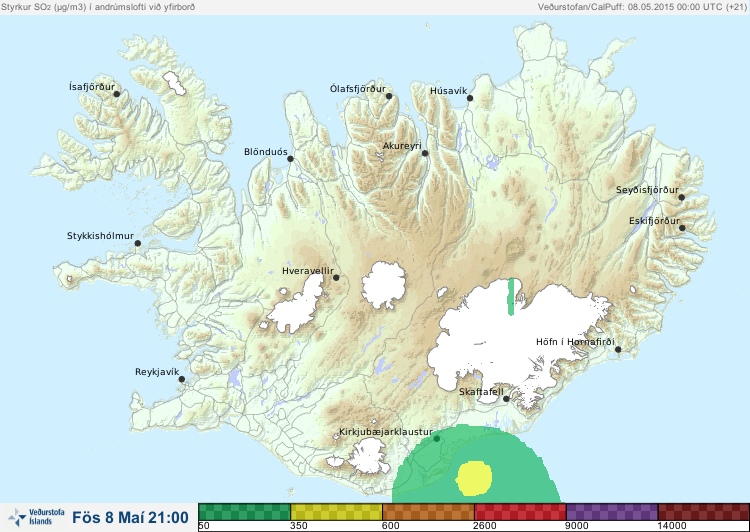Click the '14000' legend value

[672, 526]
